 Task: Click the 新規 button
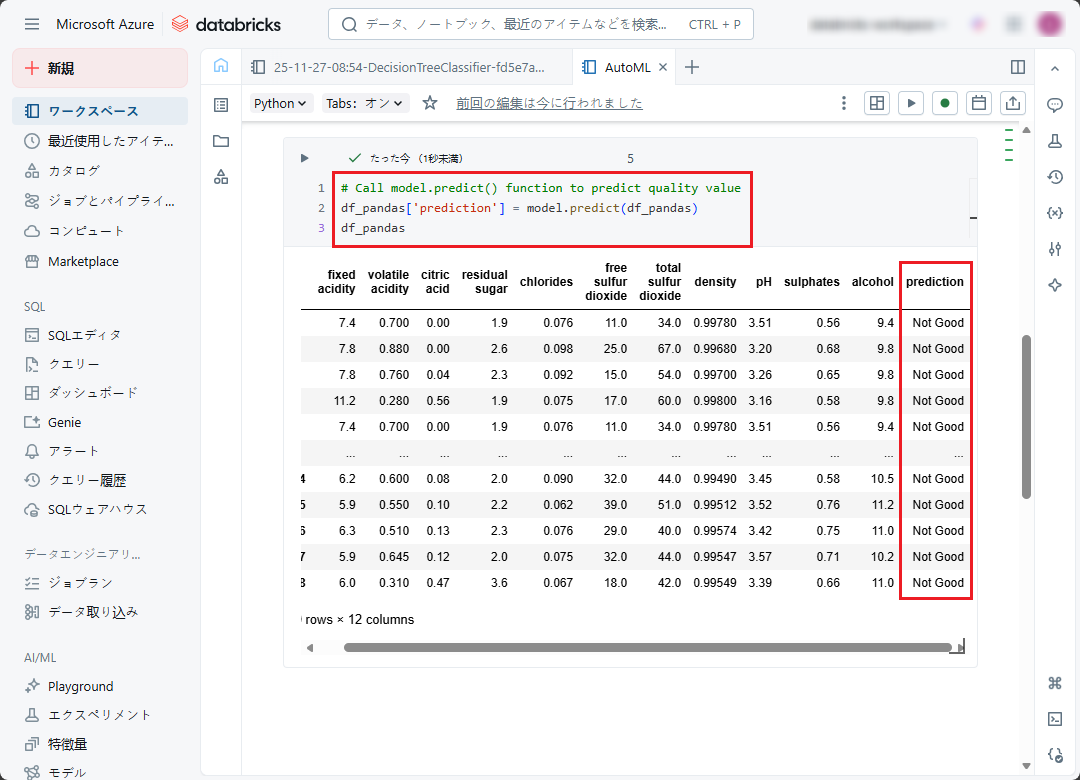100,68
